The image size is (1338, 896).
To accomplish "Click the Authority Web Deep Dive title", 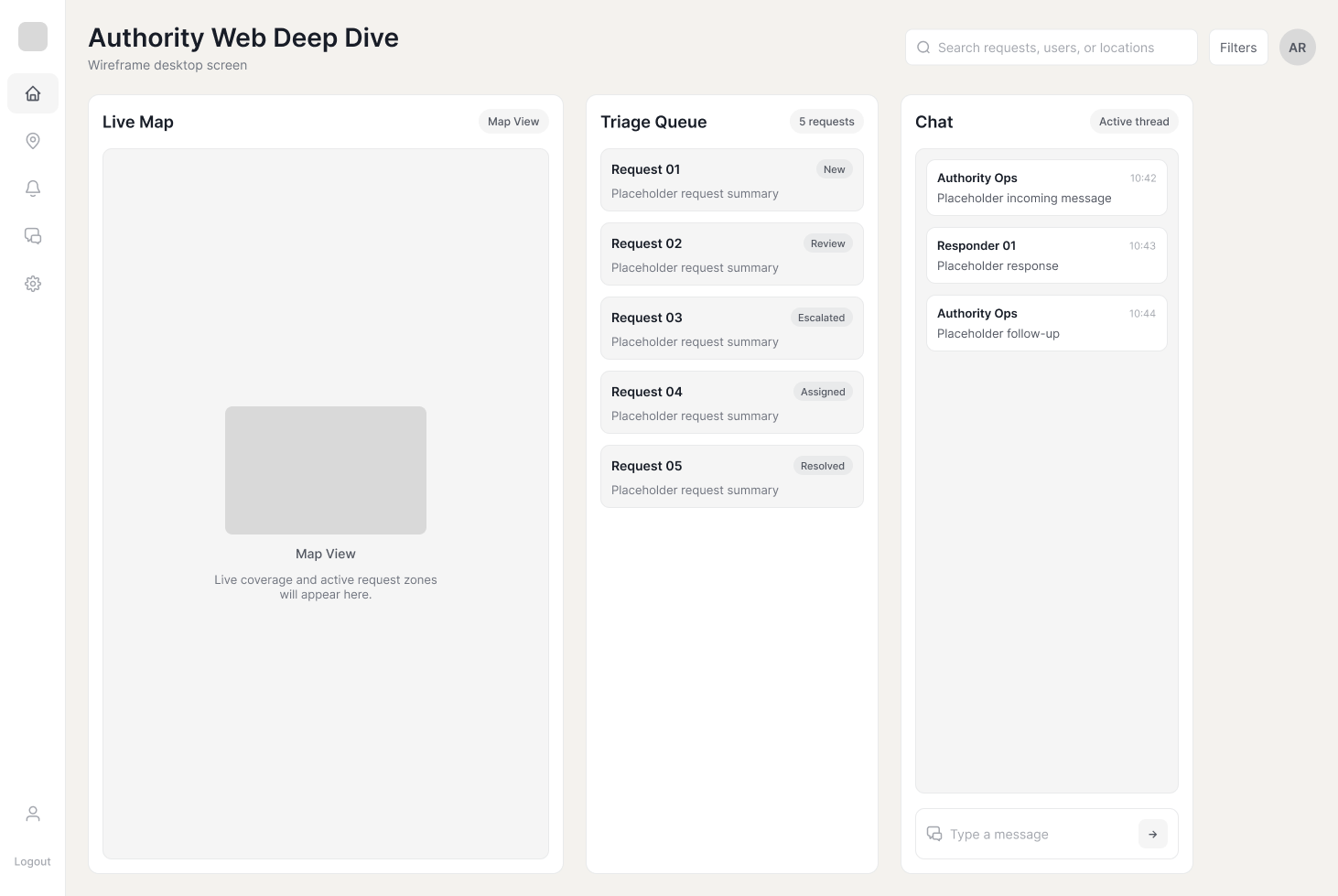I will click(243, 38).
